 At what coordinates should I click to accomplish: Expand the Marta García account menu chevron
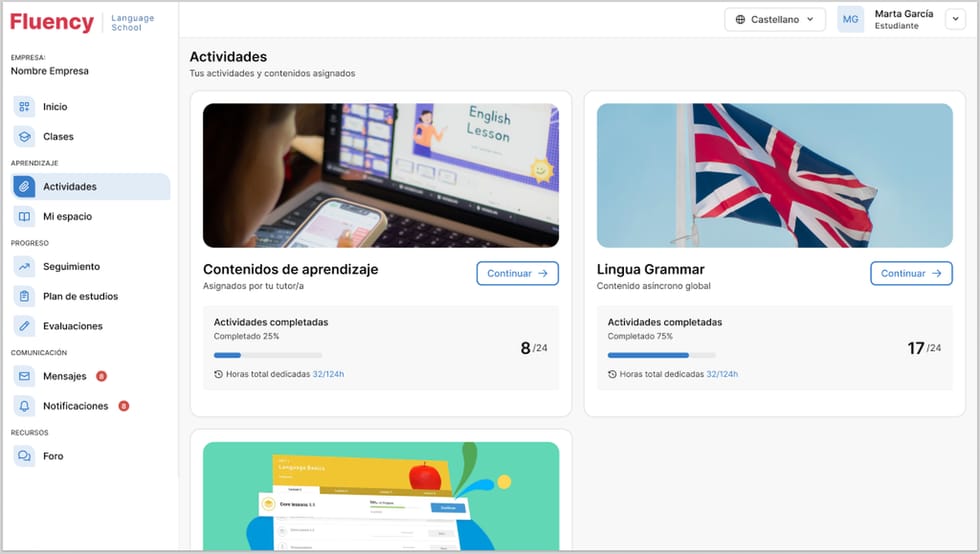pyautogui.click(x=955, y=19)
